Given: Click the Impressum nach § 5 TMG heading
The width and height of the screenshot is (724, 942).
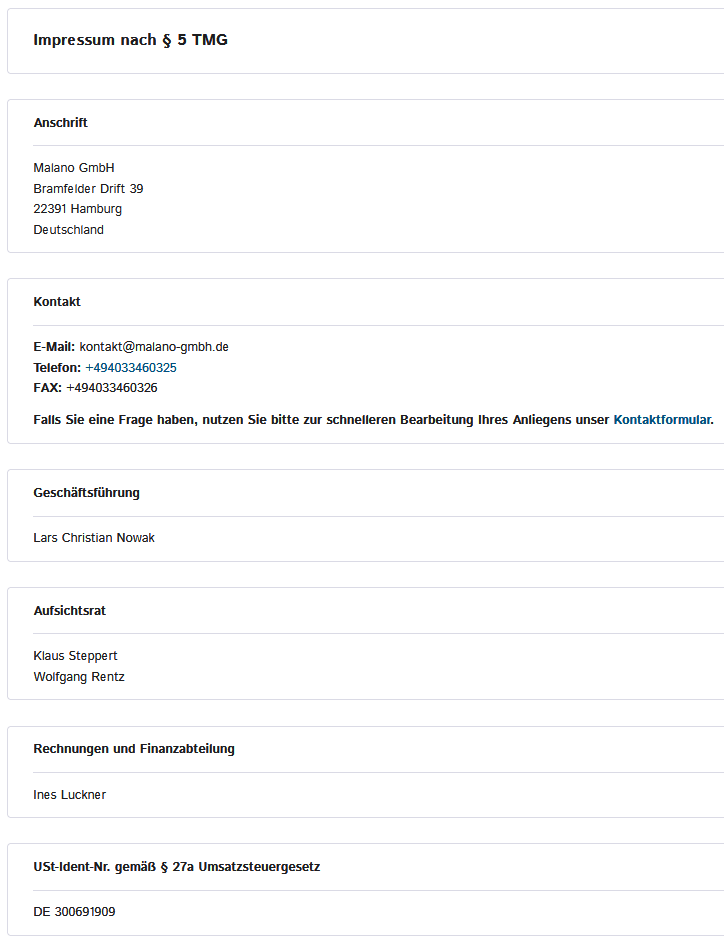Looking at the screenshot, I should [130, 40].
